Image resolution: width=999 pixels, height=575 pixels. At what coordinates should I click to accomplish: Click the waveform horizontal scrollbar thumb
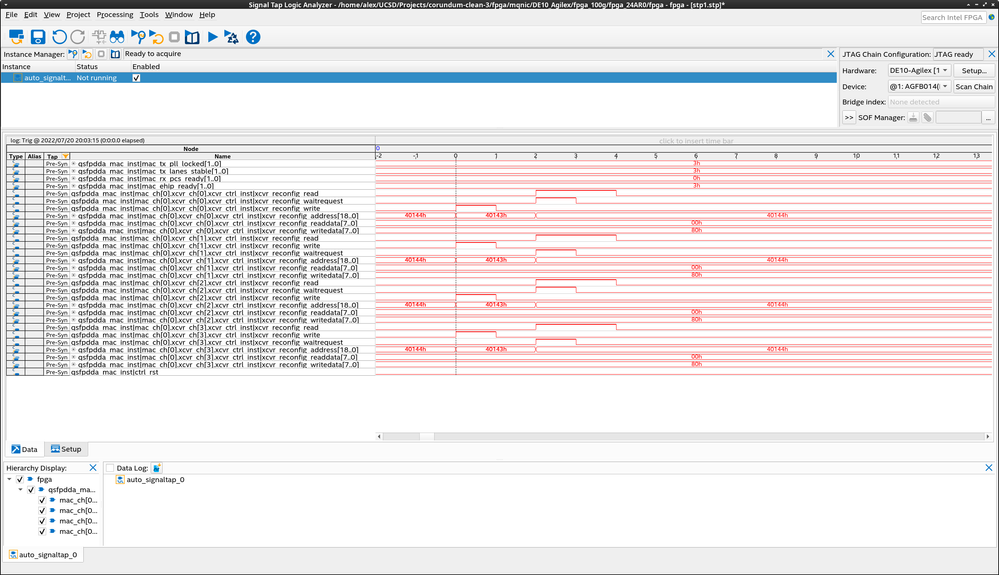click(x=426, y=437)
